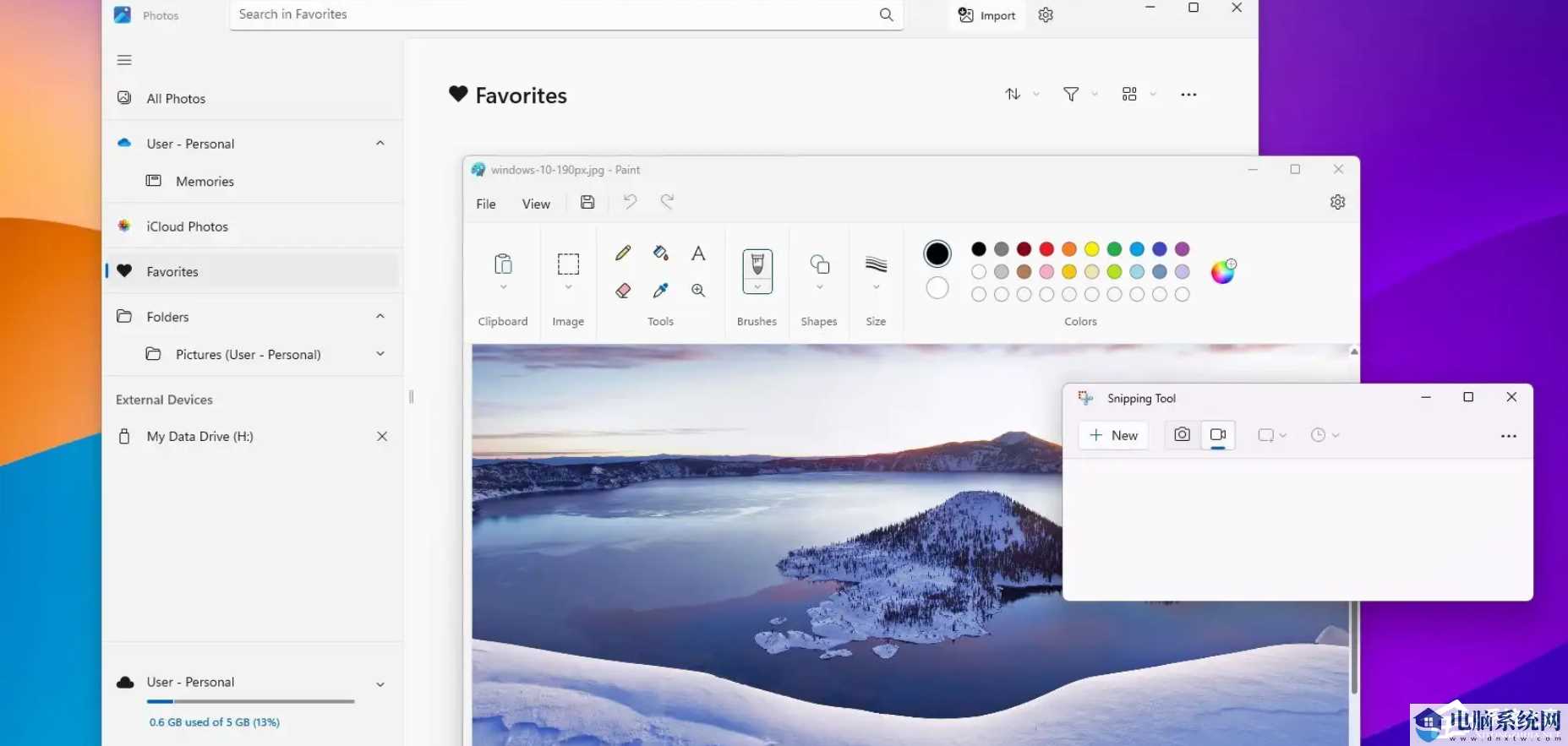Click the Clipboard paste icon
This screenshot has width=1568, height=746.
(x=503, y=264)
